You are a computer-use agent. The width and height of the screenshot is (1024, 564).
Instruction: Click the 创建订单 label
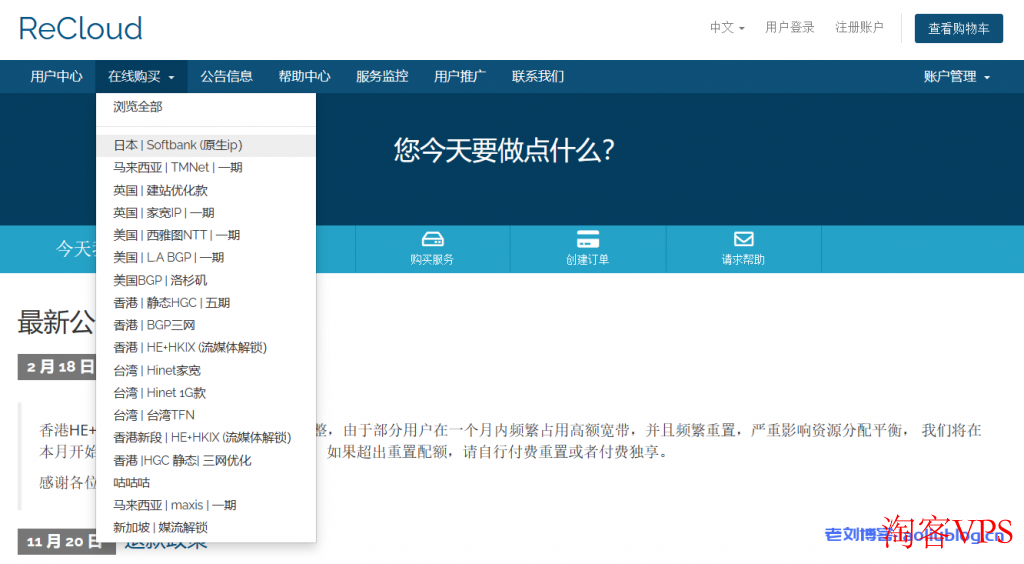pyautogui.click(x=588, y=260)
